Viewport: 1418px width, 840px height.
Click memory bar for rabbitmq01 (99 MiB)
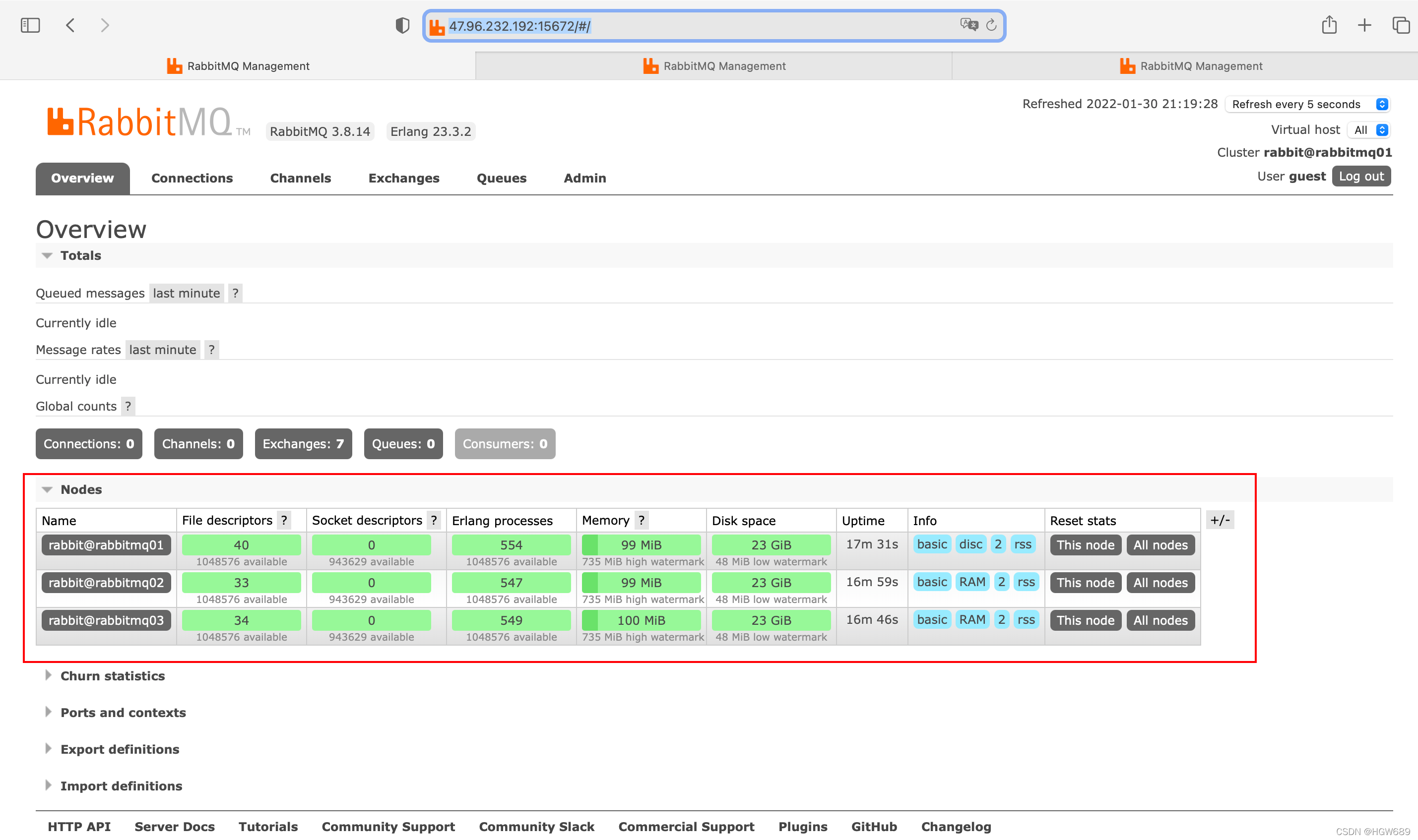[x=641, y=545]
